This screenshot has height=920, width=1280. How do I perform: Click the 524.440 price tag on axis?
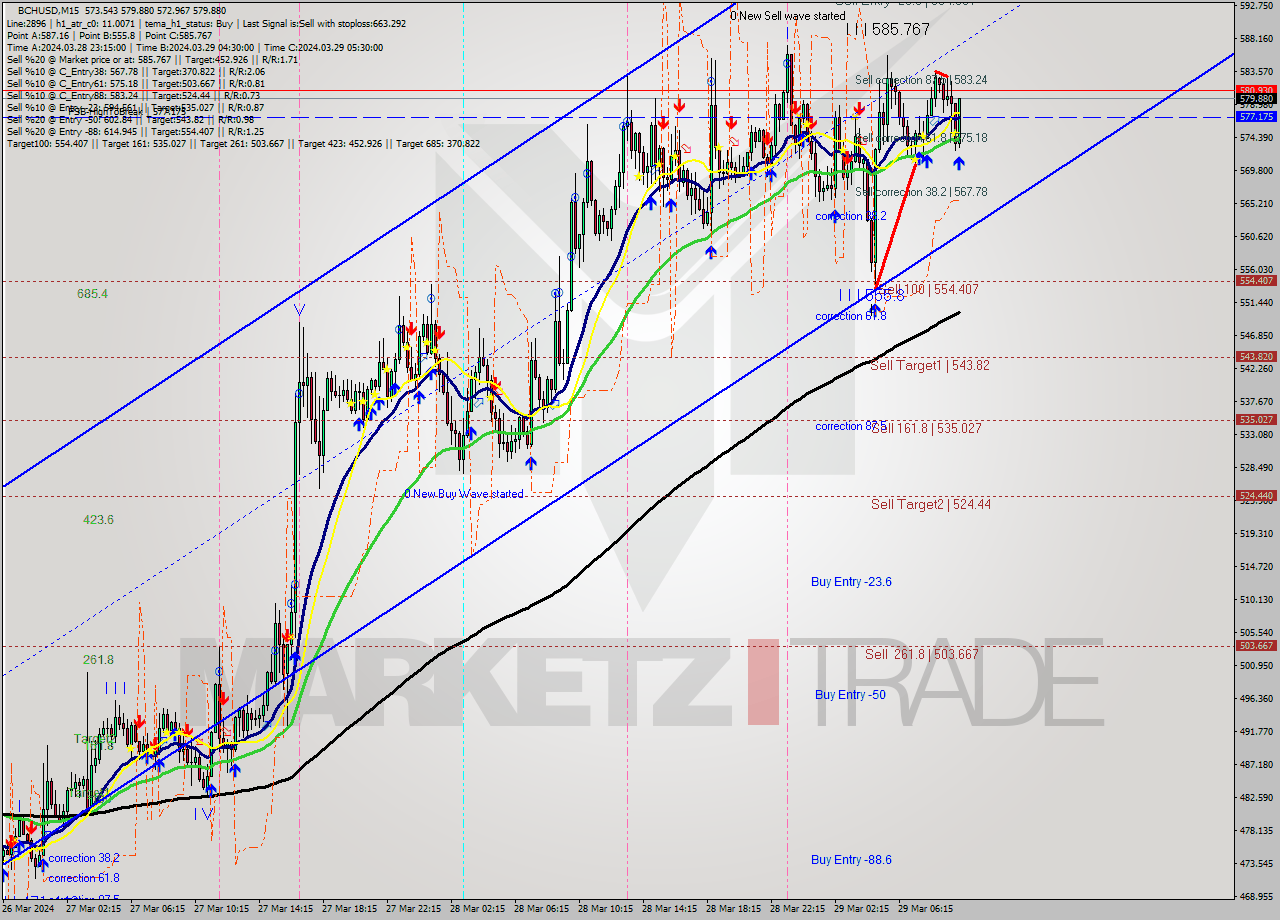pyautogui.click(x=1256, y=495)
